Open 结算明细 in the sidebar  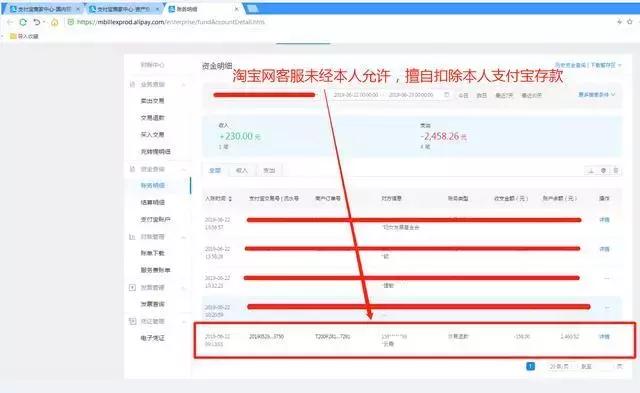pyautogui.click(x=153, y=202)
